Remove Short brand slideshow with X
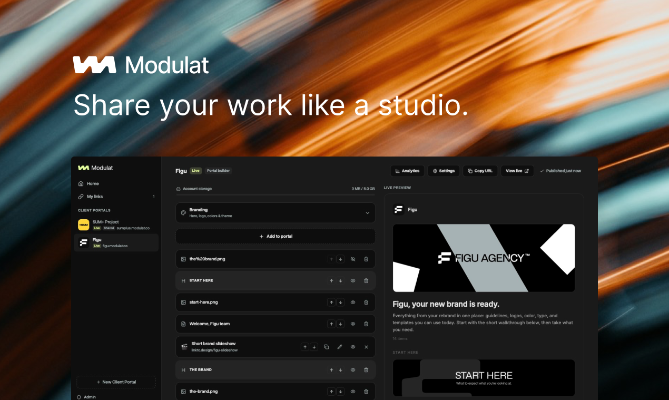669x400 pixels. pos(366,347)
